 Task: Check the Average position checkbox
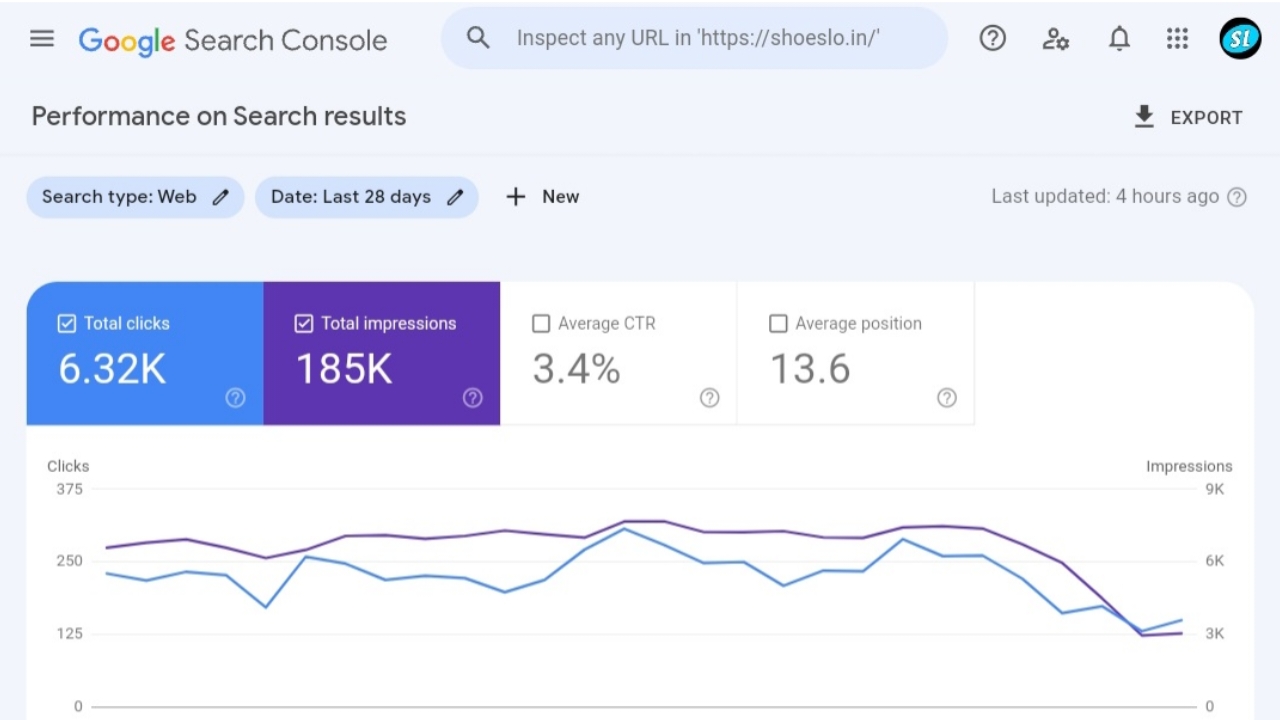778,323
